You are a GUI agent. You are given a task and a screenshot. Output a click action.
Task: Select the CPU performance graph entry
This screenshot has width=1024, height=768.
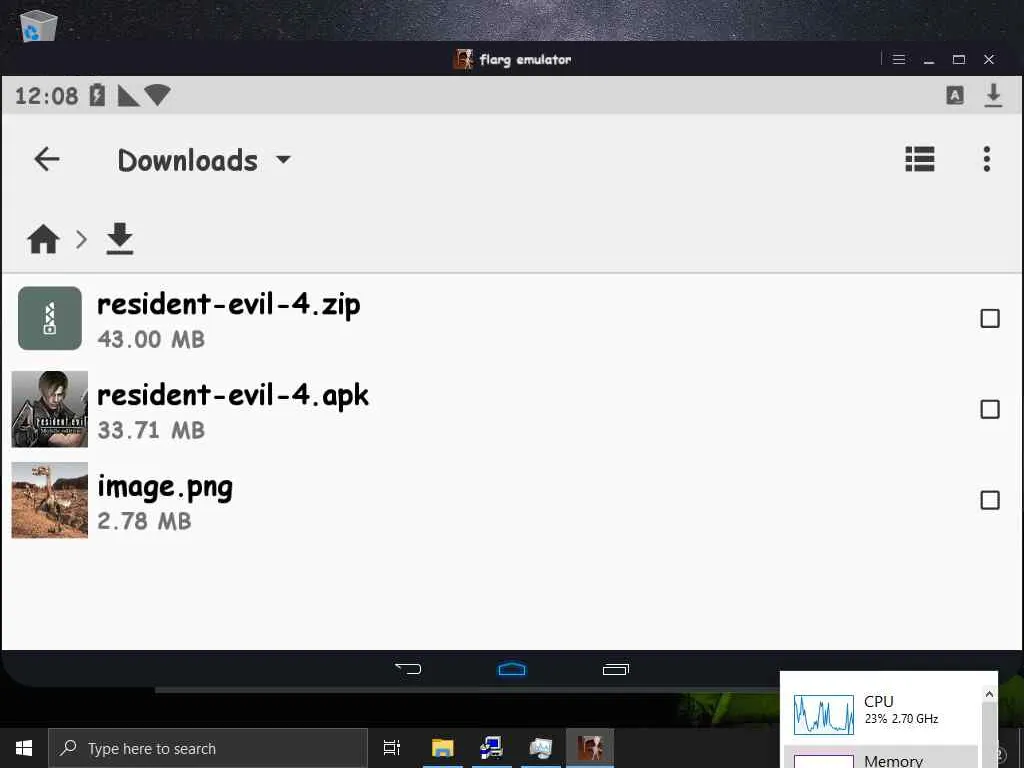pyautogui.click(x=882, y=713)
